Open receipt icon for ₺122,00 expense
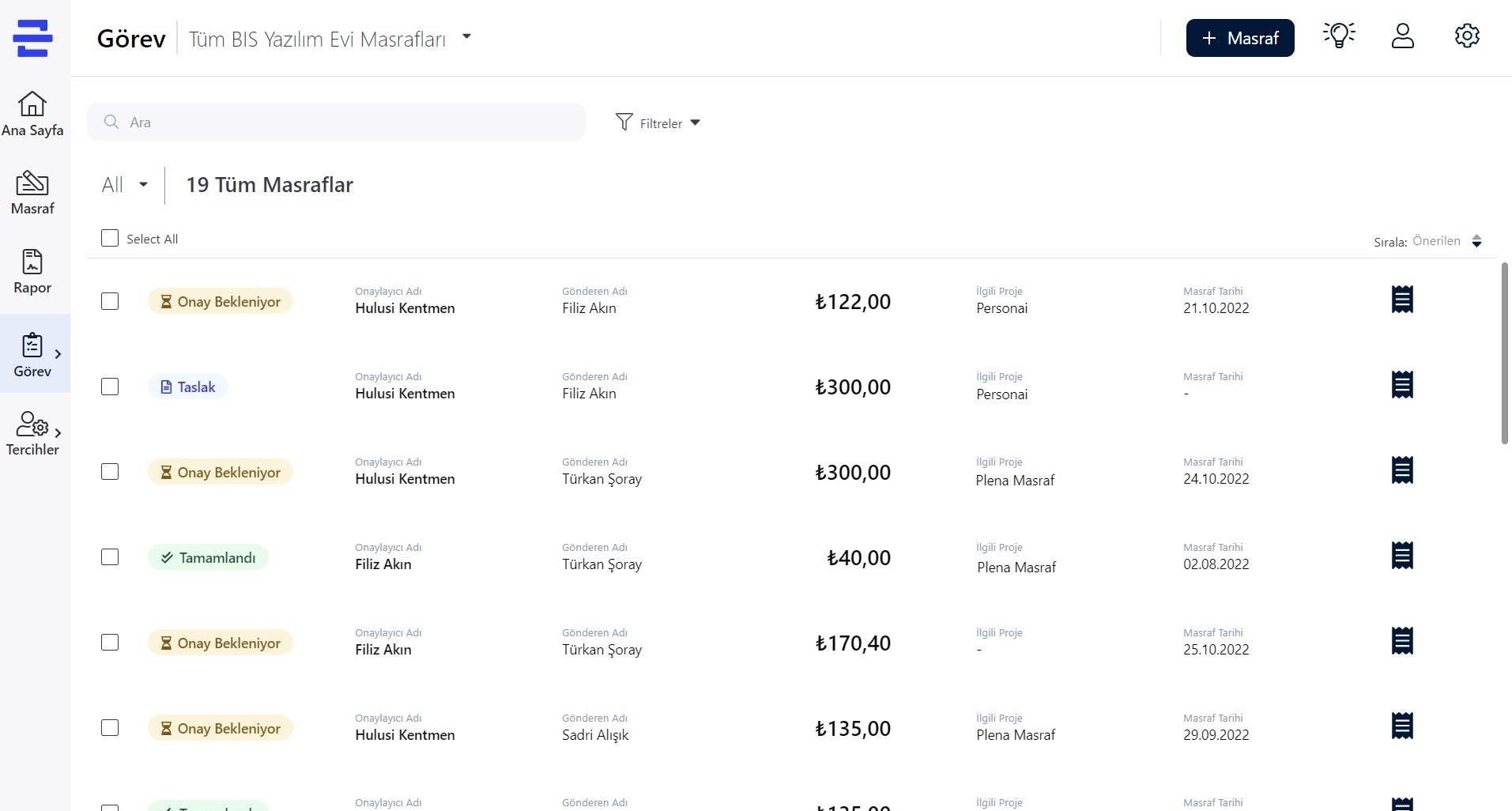The height and width of the screenshot is (811, 1512). (1402, 300)
